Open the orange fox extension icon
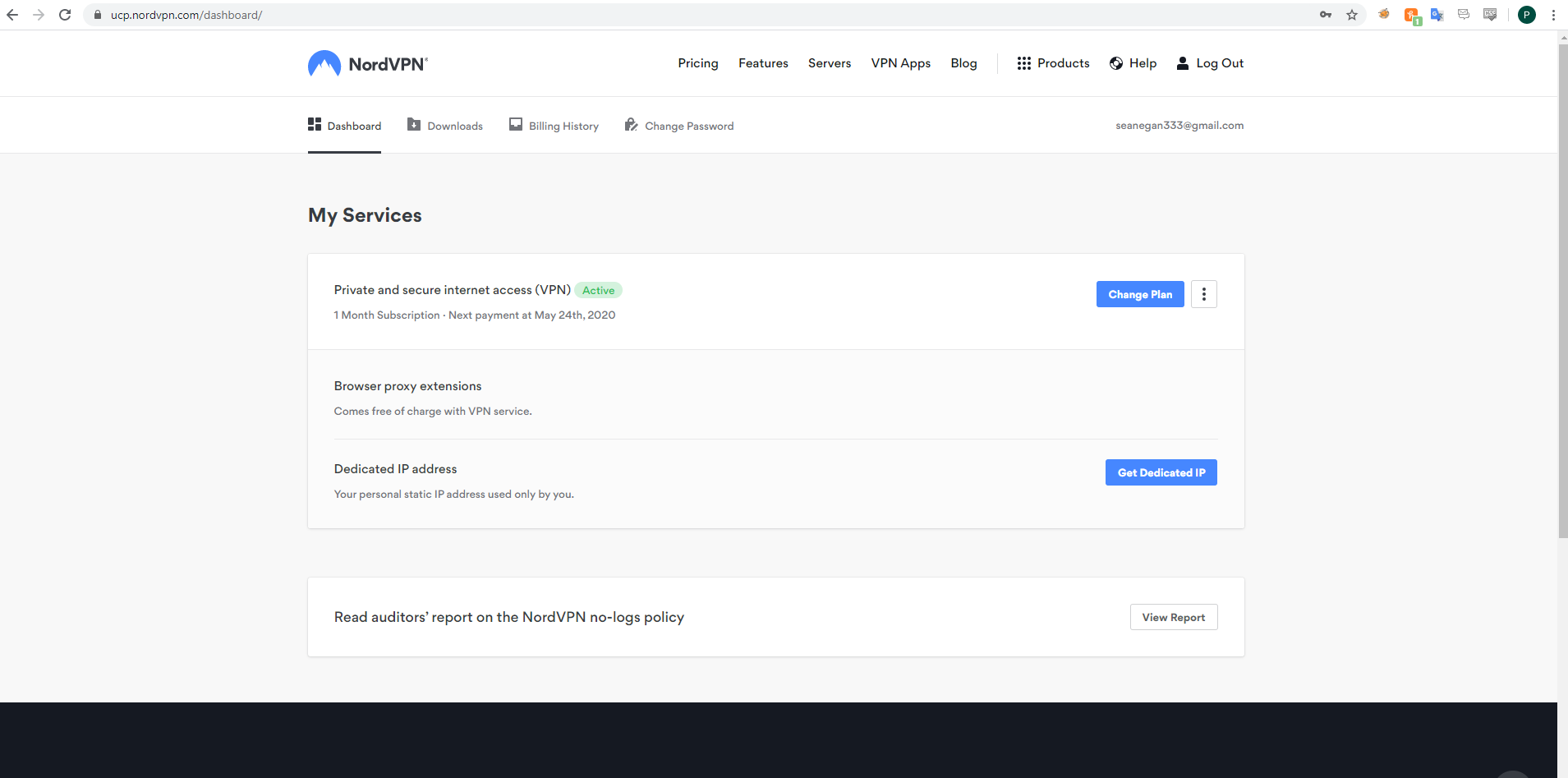Image resolution: width=1568 pixels, height=778 pixels. [x=1384, y=14]
